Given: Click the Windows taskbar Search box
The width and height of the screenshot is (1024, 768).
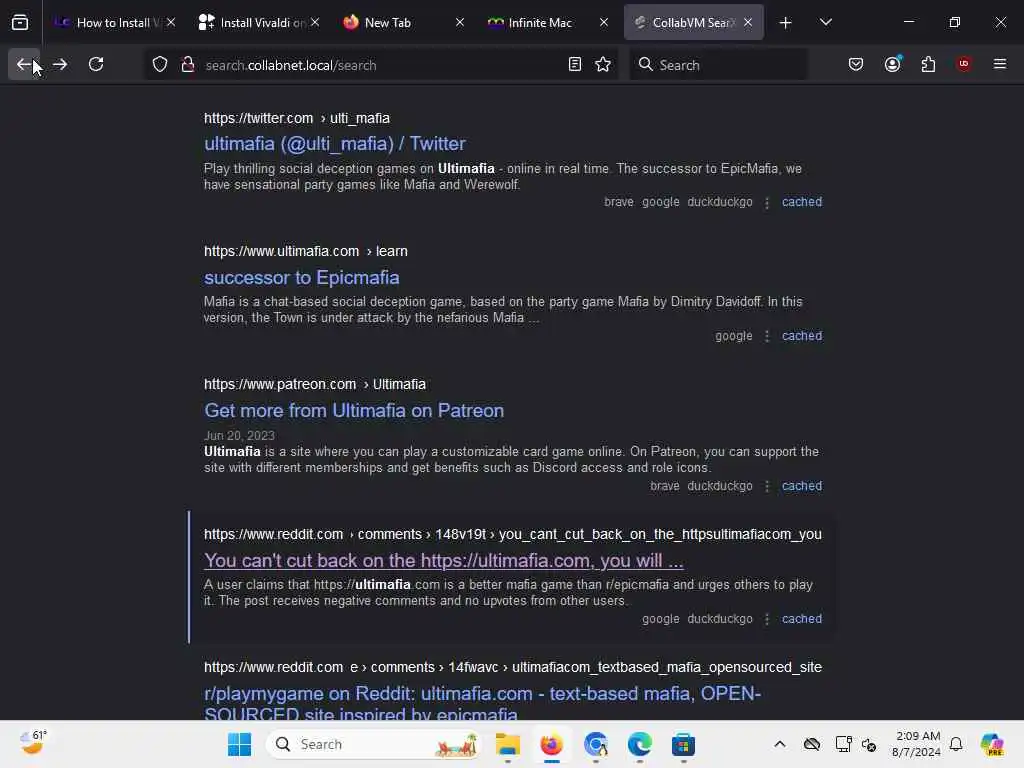Looking at the screenshot, I should point(373,744).
